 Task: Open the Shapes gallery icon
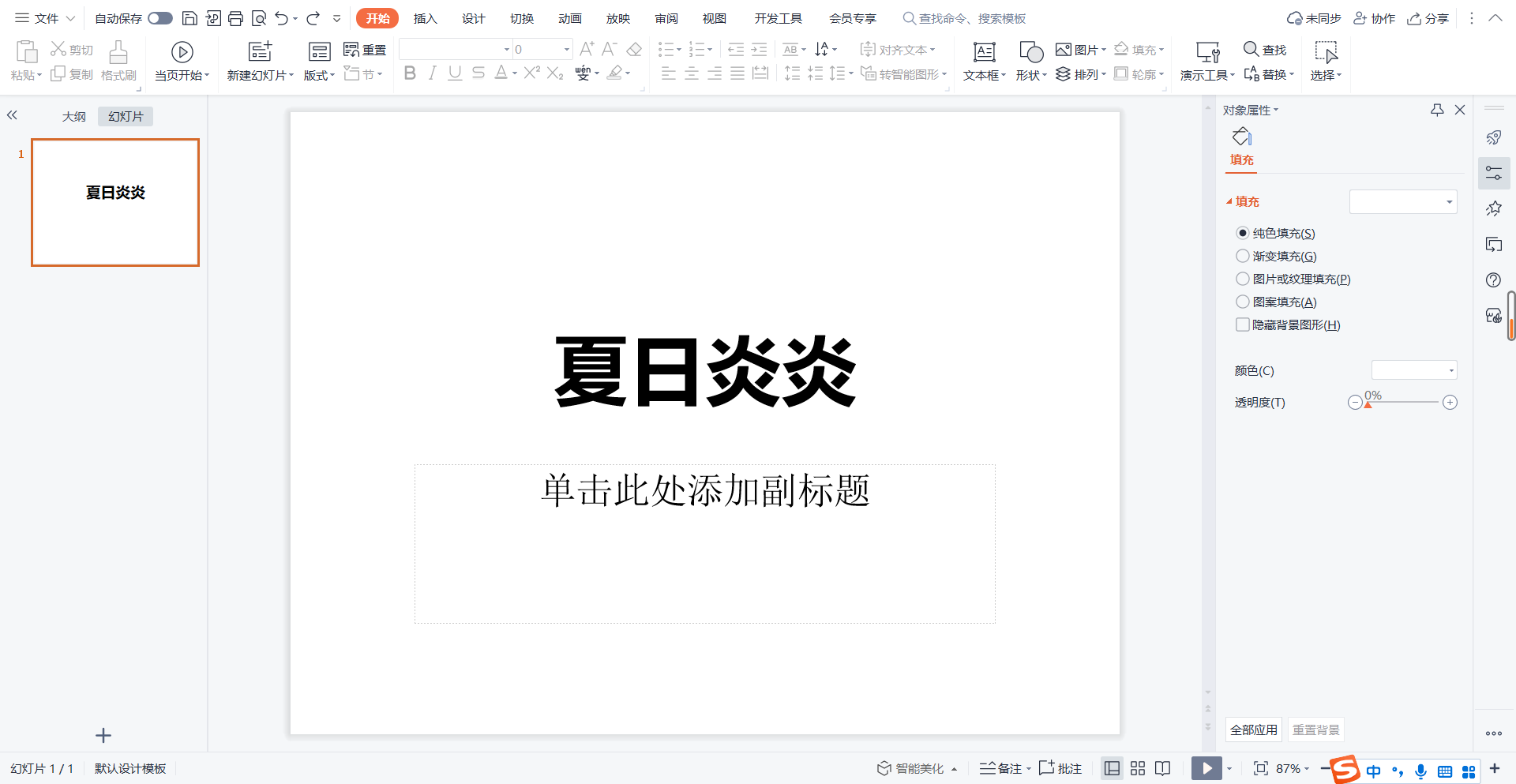pyautogui.click(x=1031, y=52)
